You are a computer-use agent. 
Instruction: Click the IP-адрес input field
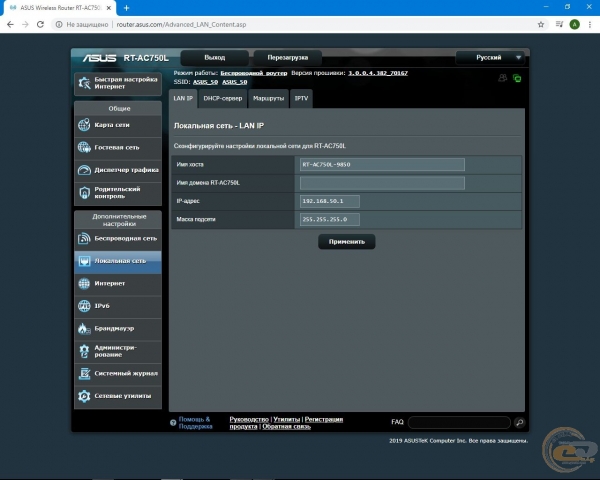[329, 201]
